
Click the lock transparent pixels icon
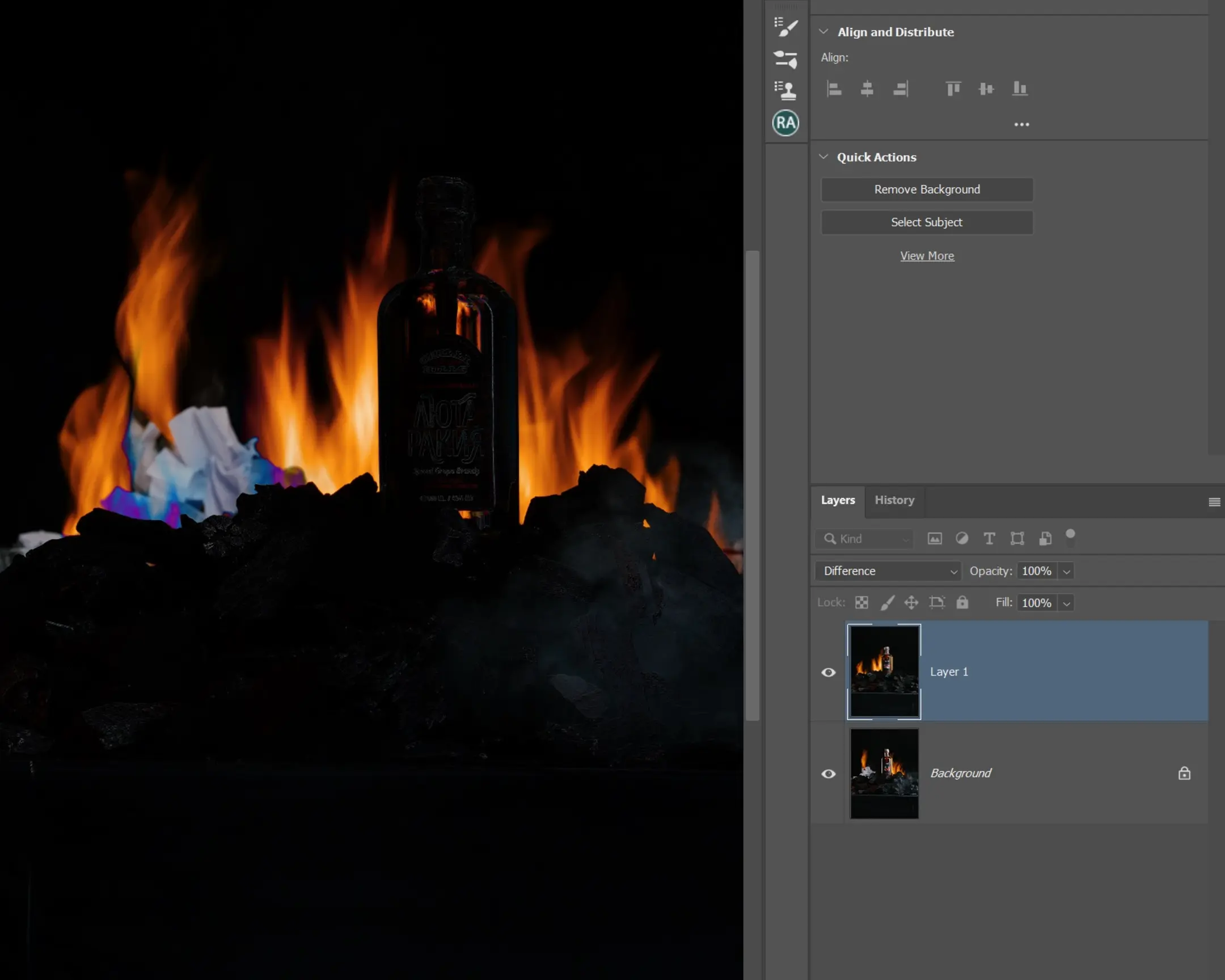pos(862,603)
